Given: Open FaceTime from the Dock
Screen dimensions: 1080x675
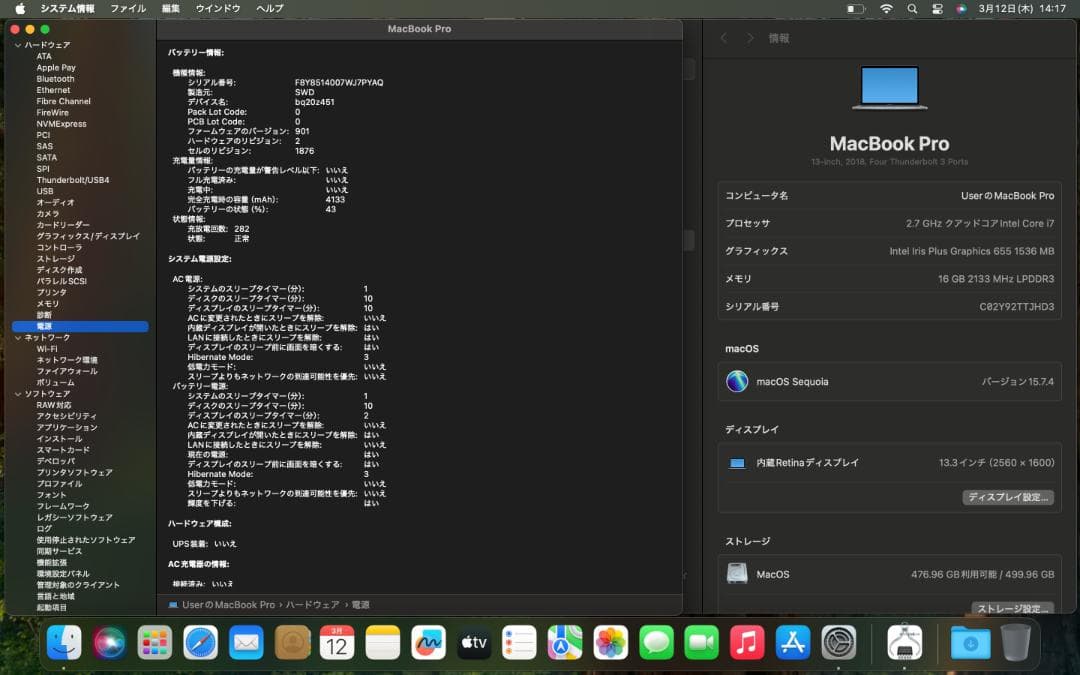Looking at the screenshot, I should point(700,643).
